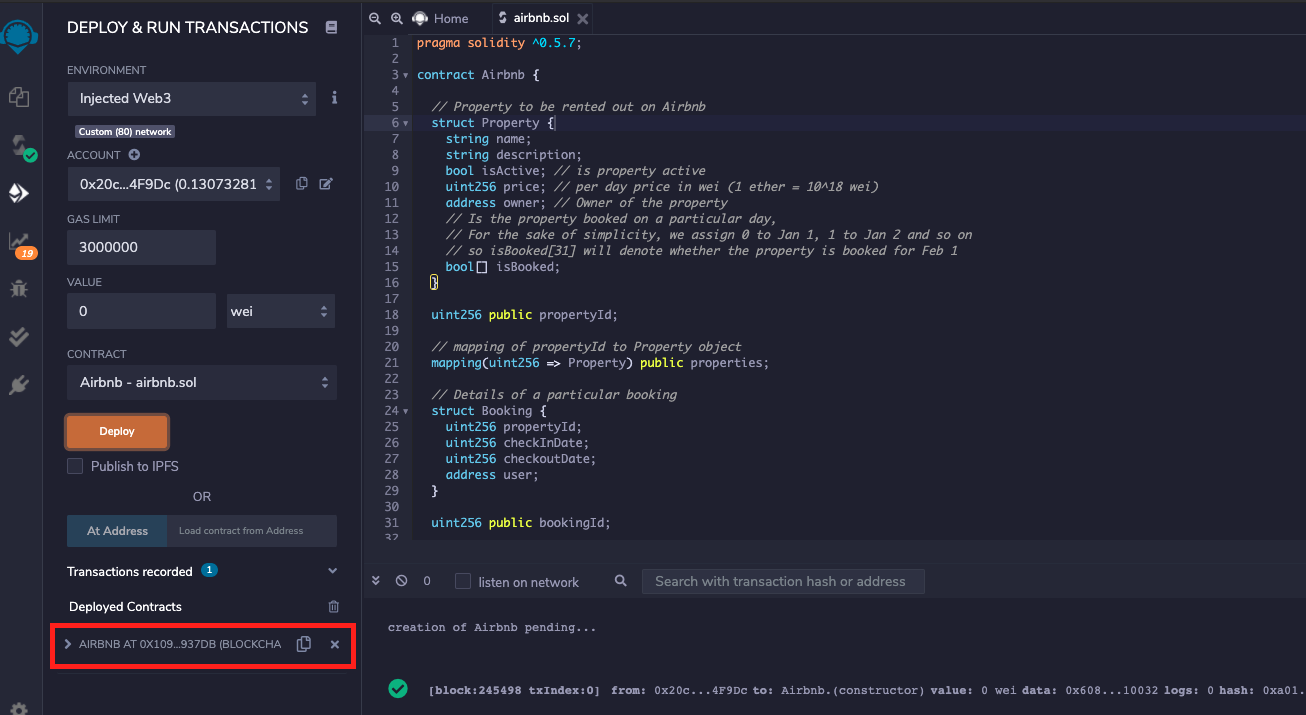This screenshot has width=1306, height=715.
Task: Click the trash icon beside Deployed Contracts
Action: [334, 607]
